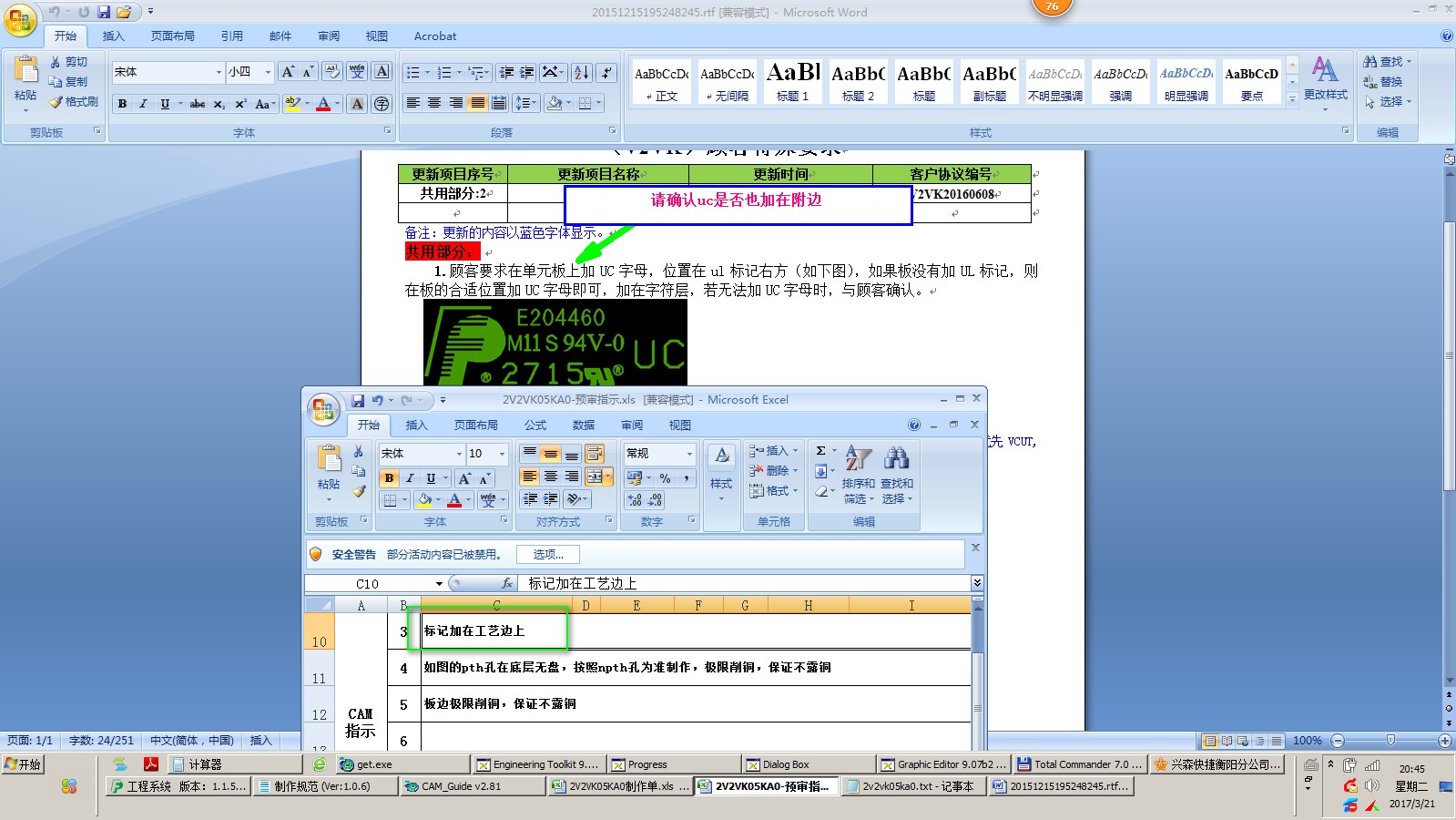
Task: Click the Word format painter (格式刷) icon
Action: pos(56,102)
